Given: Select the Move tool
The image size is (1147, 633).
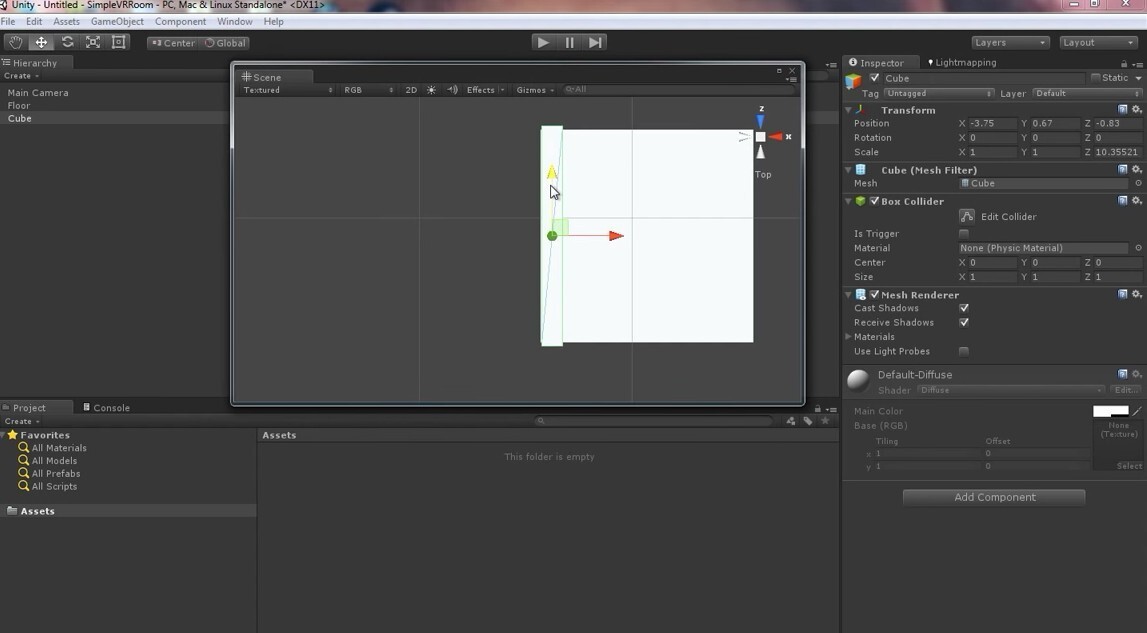Looking at the screenshot, I should coord(40,42).
